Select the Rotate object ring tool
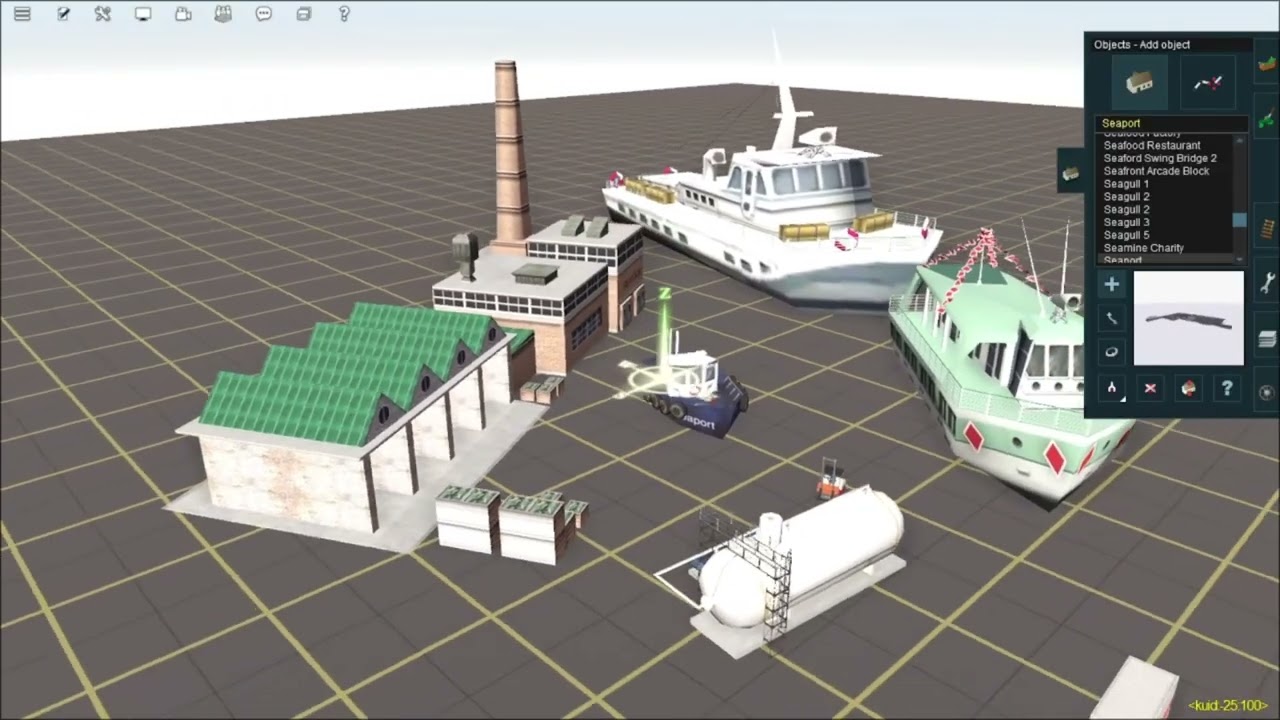 pos(1111,352)
